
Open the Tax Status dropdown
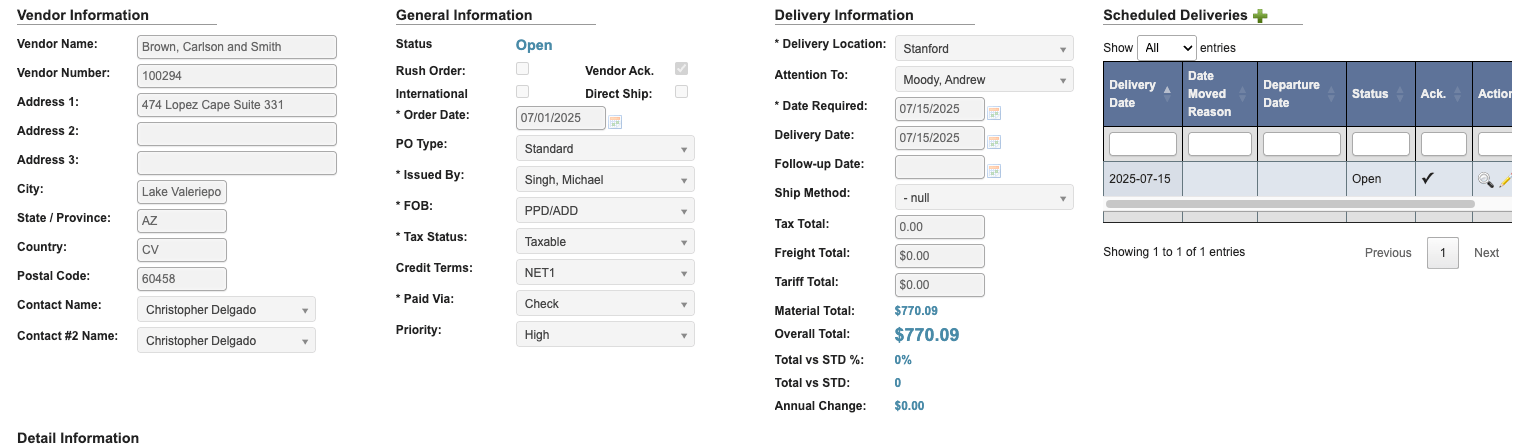(605, 242)
